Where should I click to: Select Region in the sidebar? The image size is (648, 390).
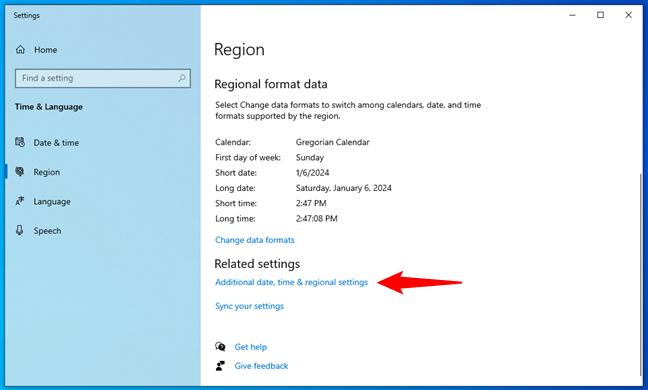coord(47,172)
